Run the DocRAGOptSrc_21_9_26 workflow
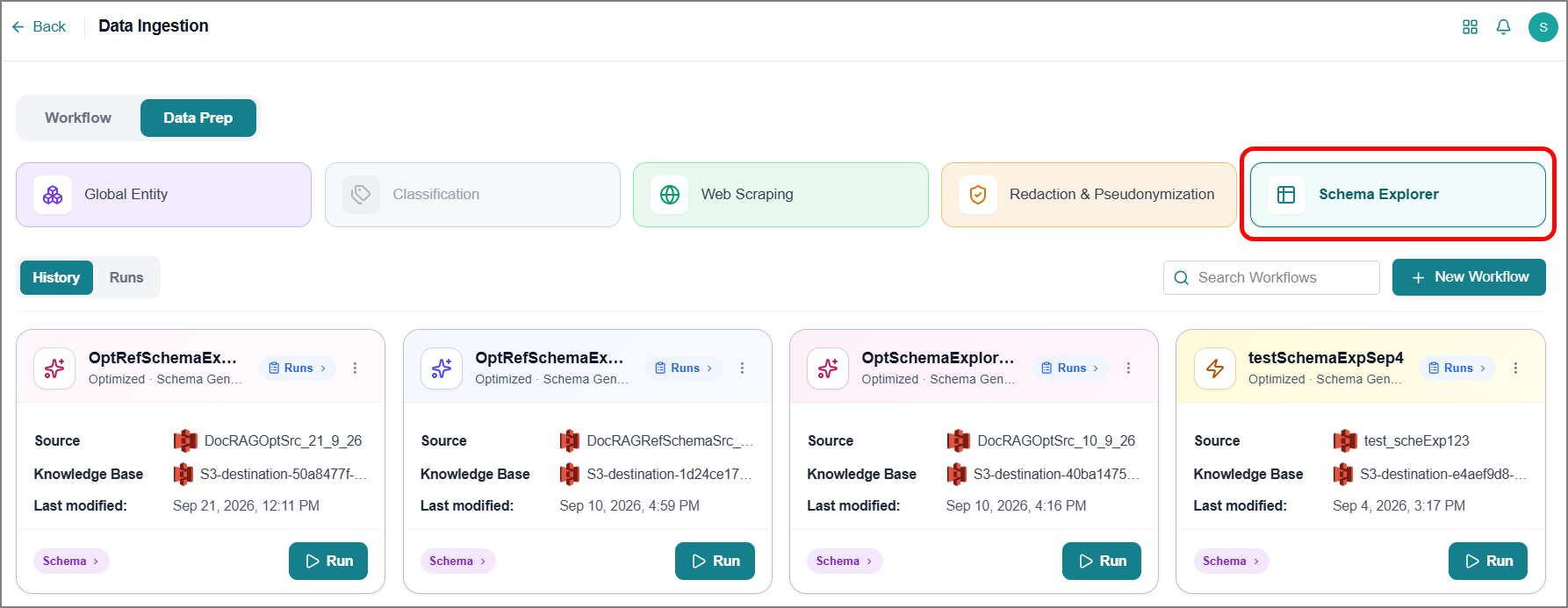 click(328, 562)
